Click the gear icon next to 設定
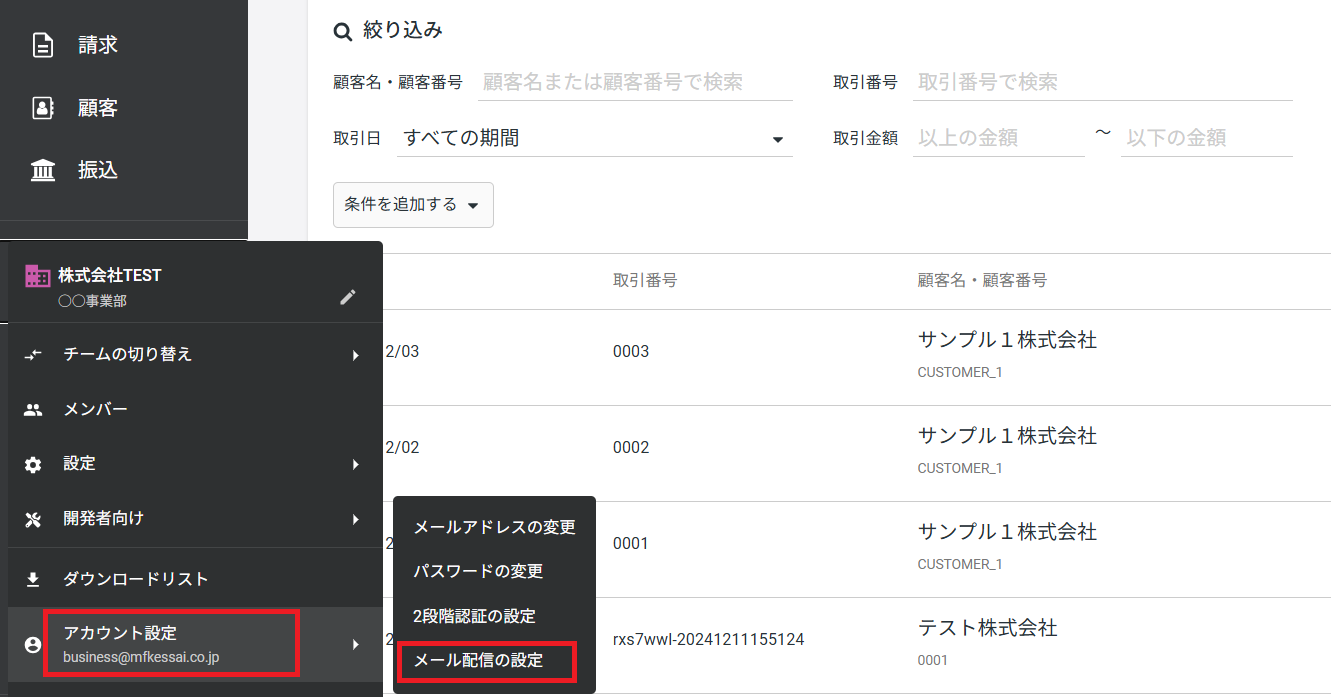Image resolution: width=1331 pixels, height=697 pixels. (x=33, y=465)
